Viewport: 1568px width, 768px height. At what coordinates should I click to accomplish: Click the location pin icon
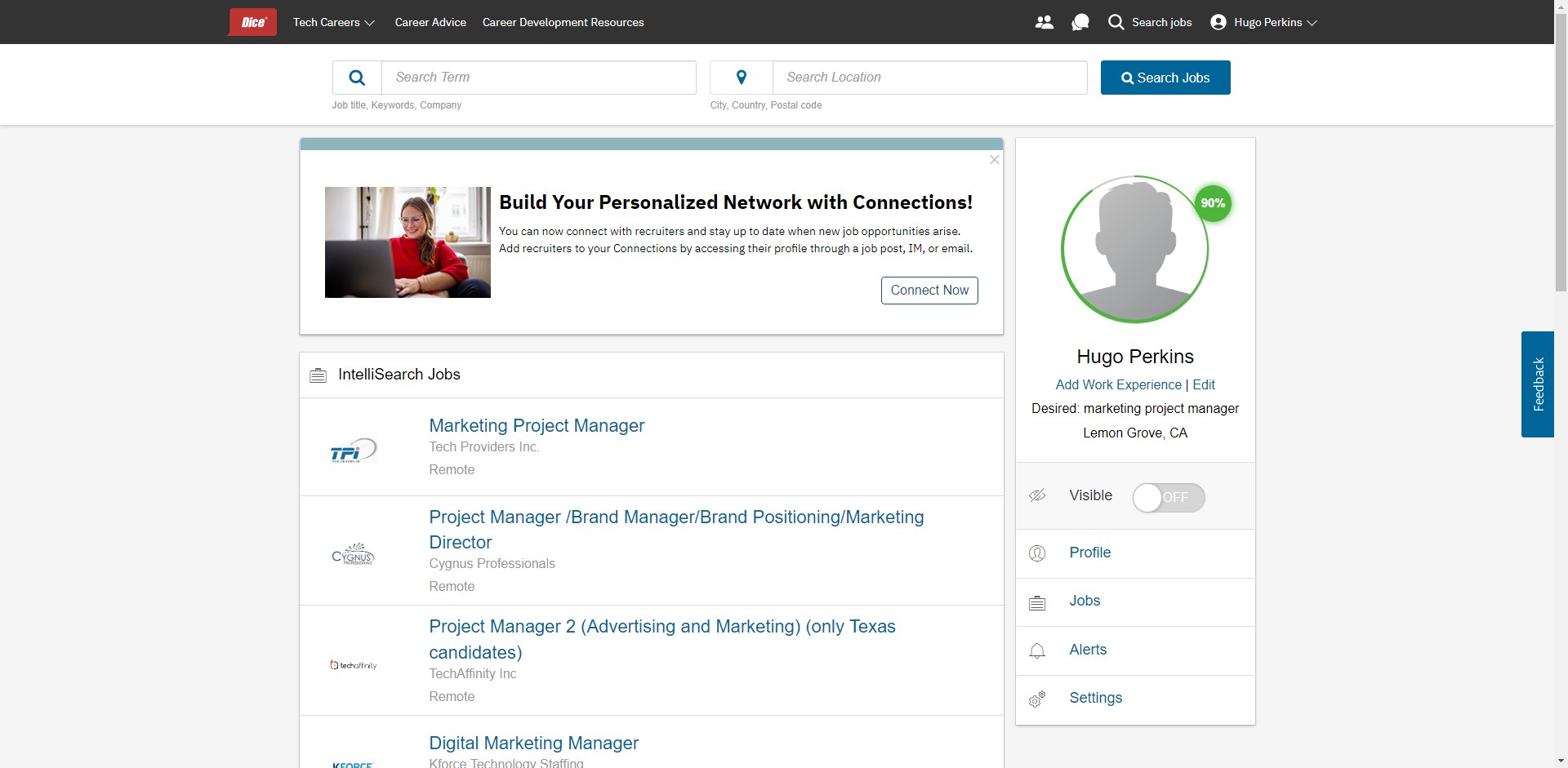pyautogui.click(x=742, y=78)
